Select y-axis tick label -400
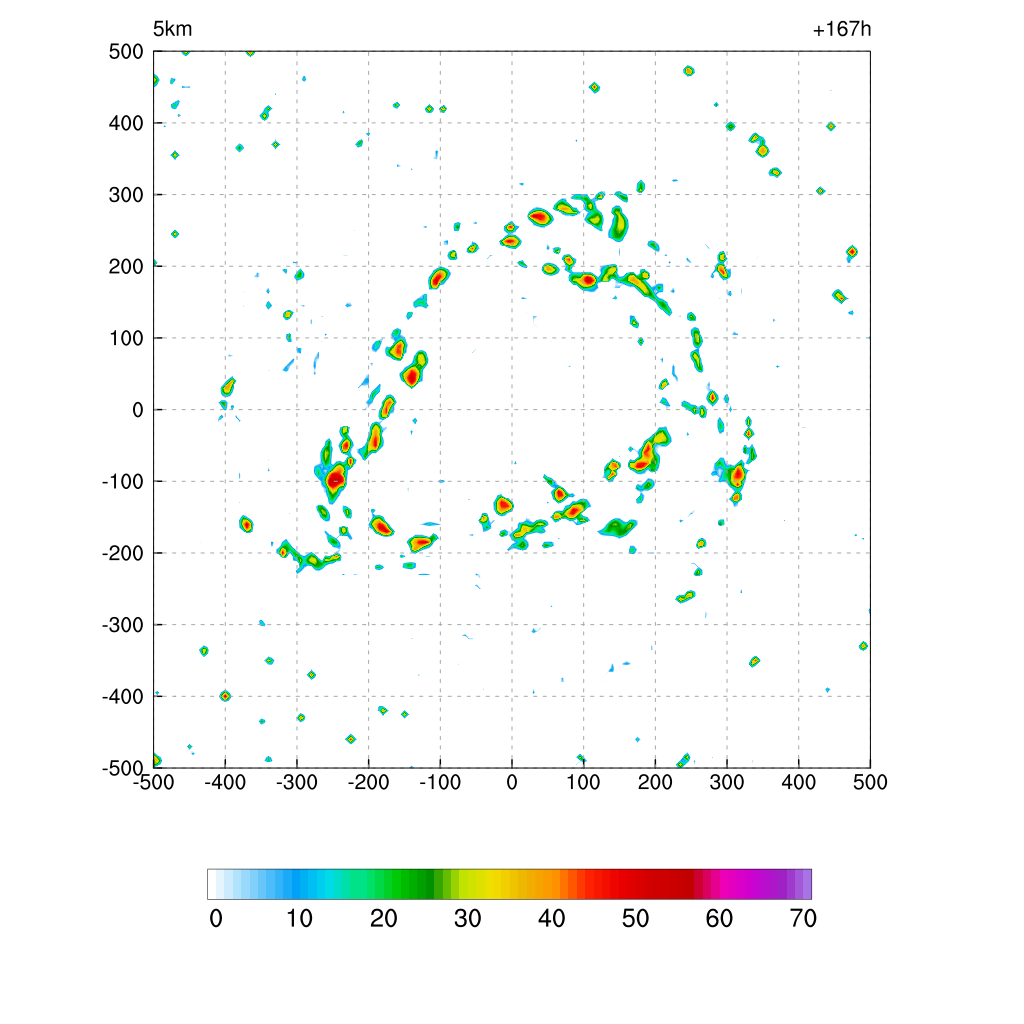This screenshot has height=1024, width=1024. [123, 697]
